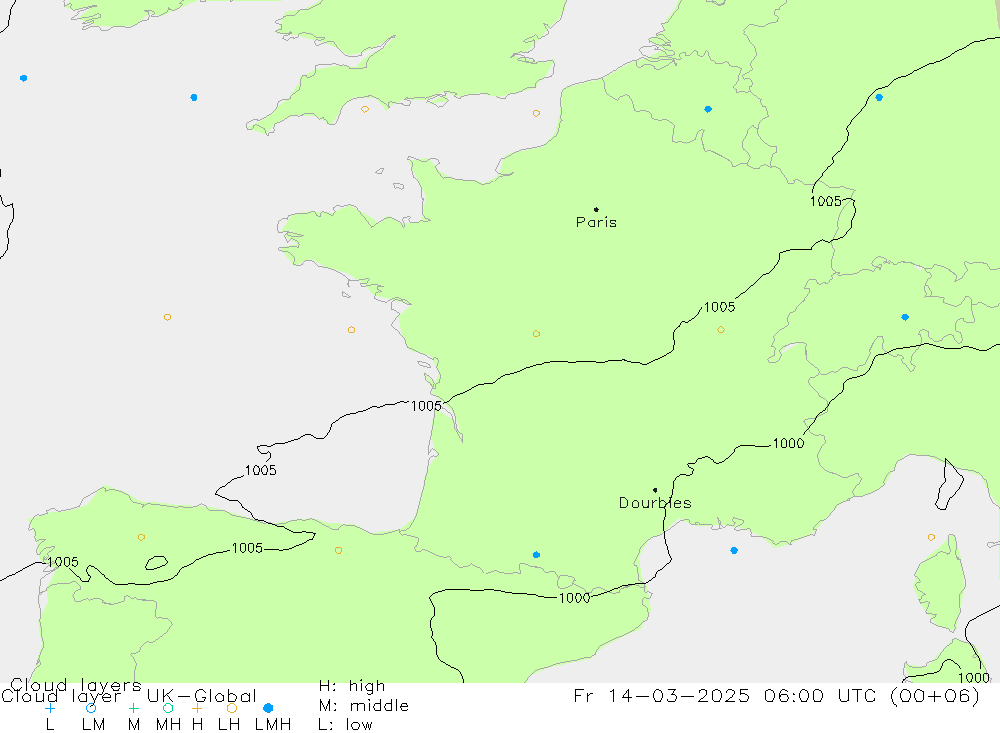Click the blue open-circle LM legend symbol

pos(91,708)
